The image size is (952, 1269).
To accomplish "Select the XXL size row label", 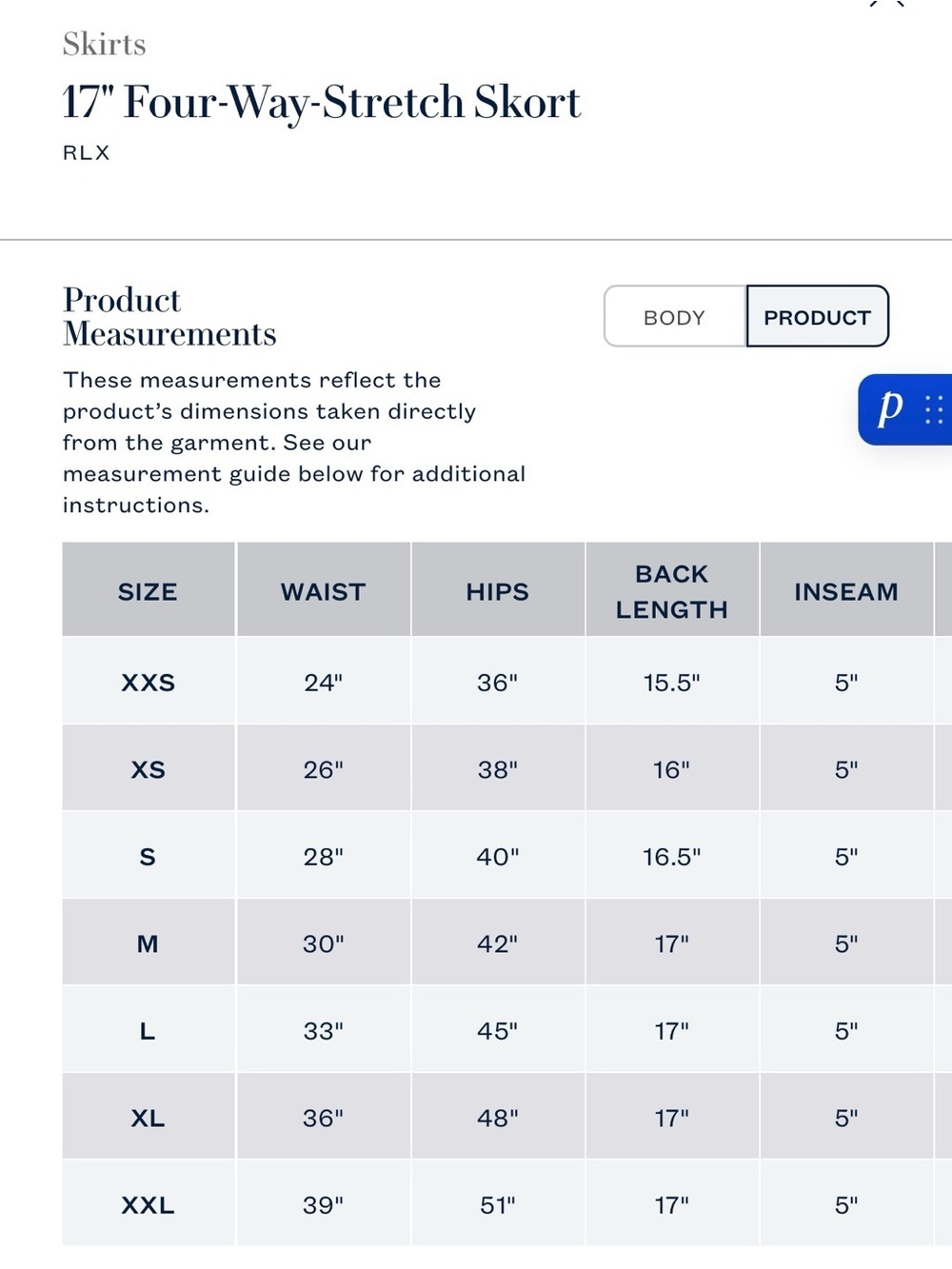I will [148, 1204].
